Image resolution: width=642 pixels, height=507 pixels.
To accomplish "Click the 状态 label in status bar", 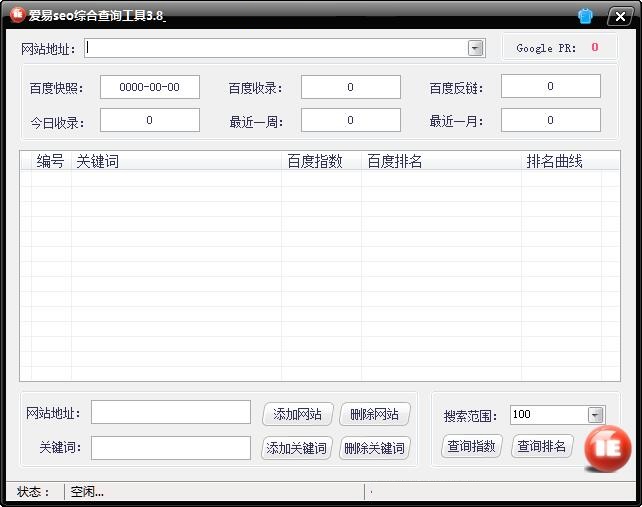I will click(x=33, y=492).
